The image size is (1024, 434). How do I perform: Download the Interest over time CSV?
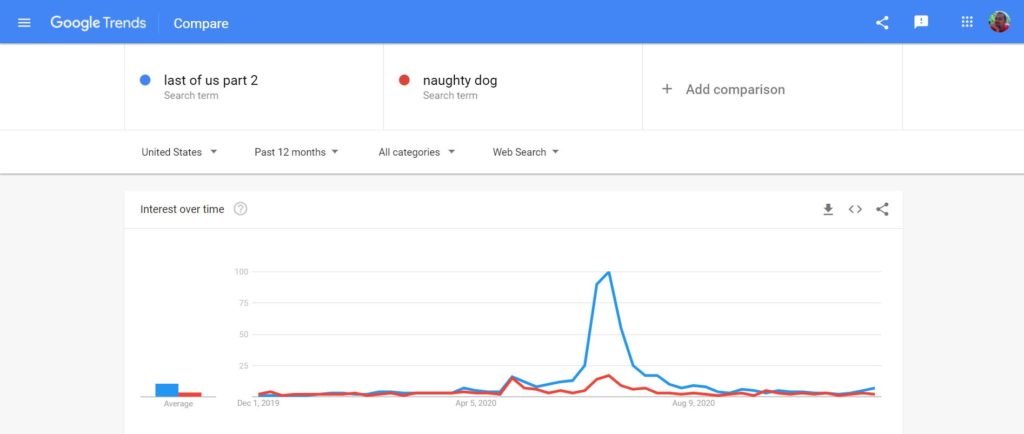pyautogui.click(x=828, y=209)
